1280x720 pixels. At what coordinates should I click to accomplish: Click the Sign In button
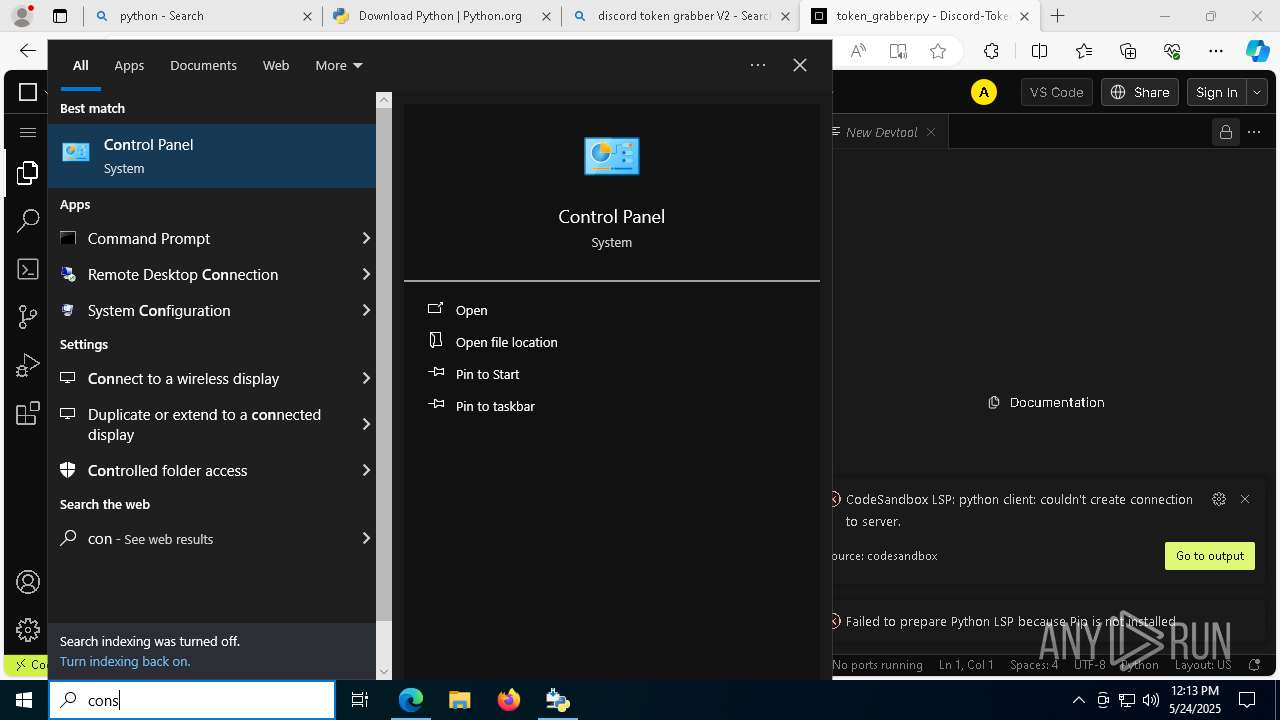[x=1217, y=92]
